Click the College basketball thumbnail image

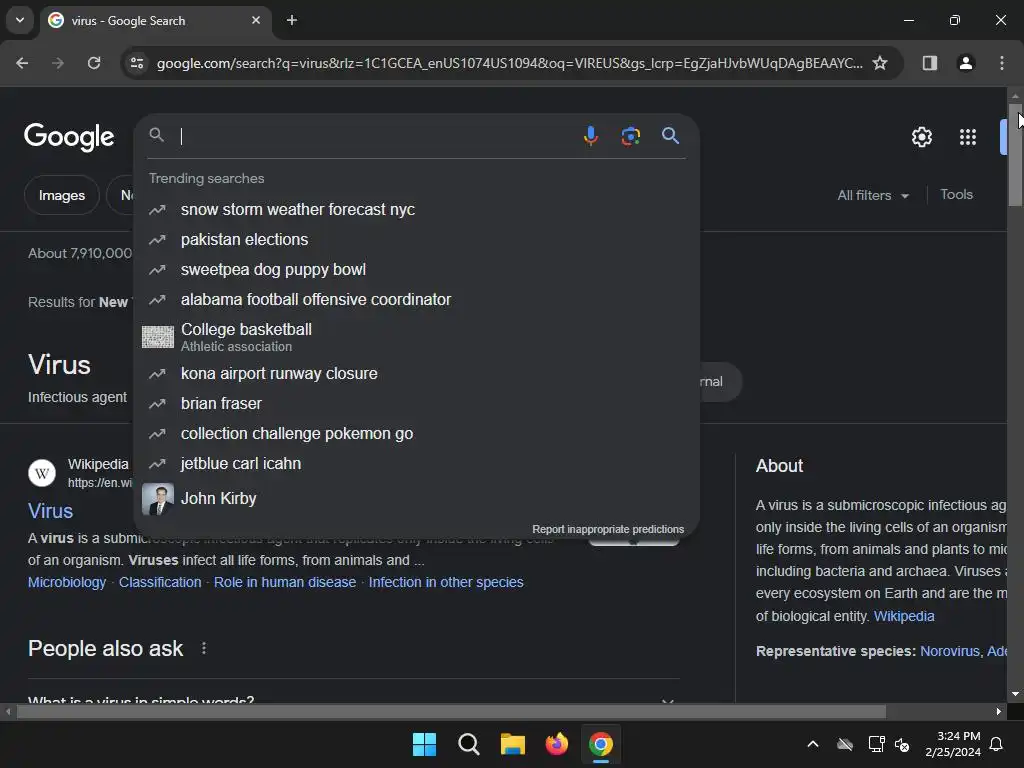[x=158, y=337]
